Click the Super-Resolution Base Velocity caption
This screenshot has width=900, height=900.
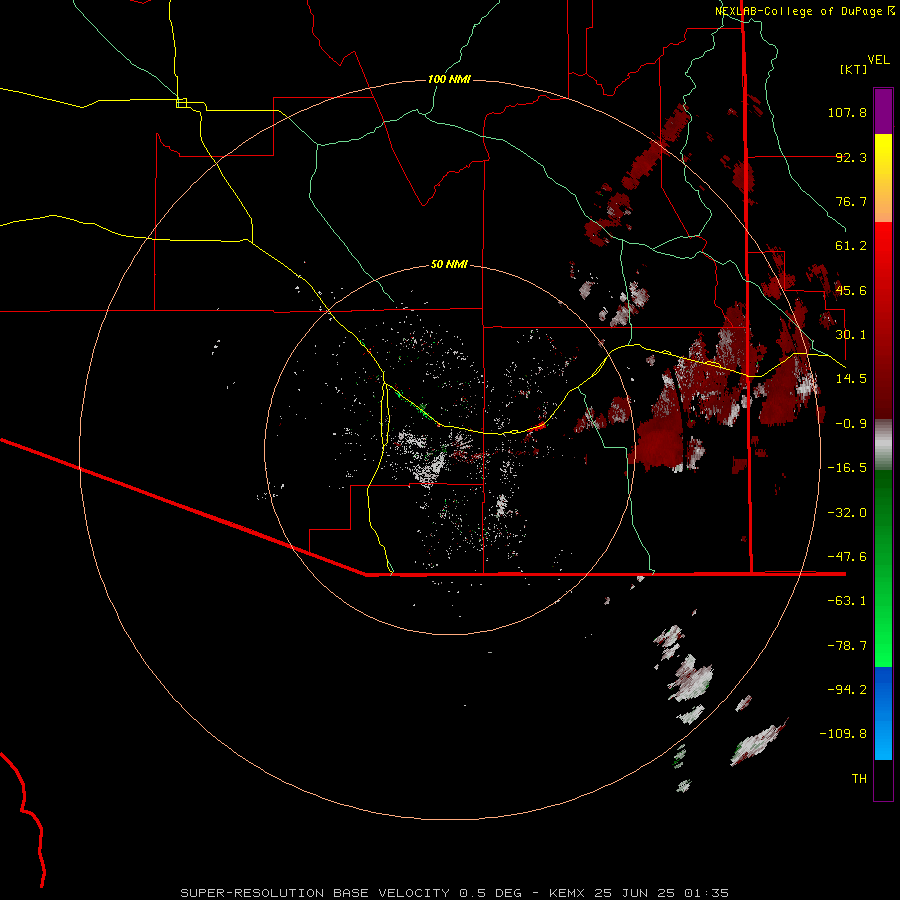[x=455, y=893]
